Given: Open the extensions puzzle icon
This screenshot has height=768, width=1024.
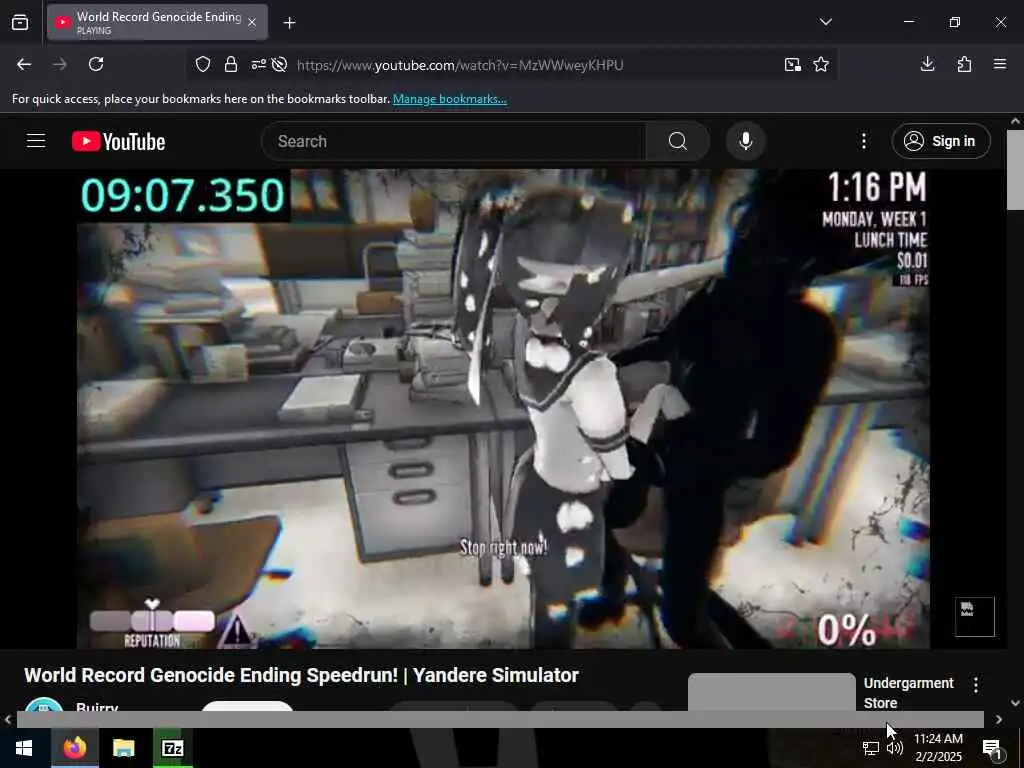Looking at the screenshot, I should point(964,64).
